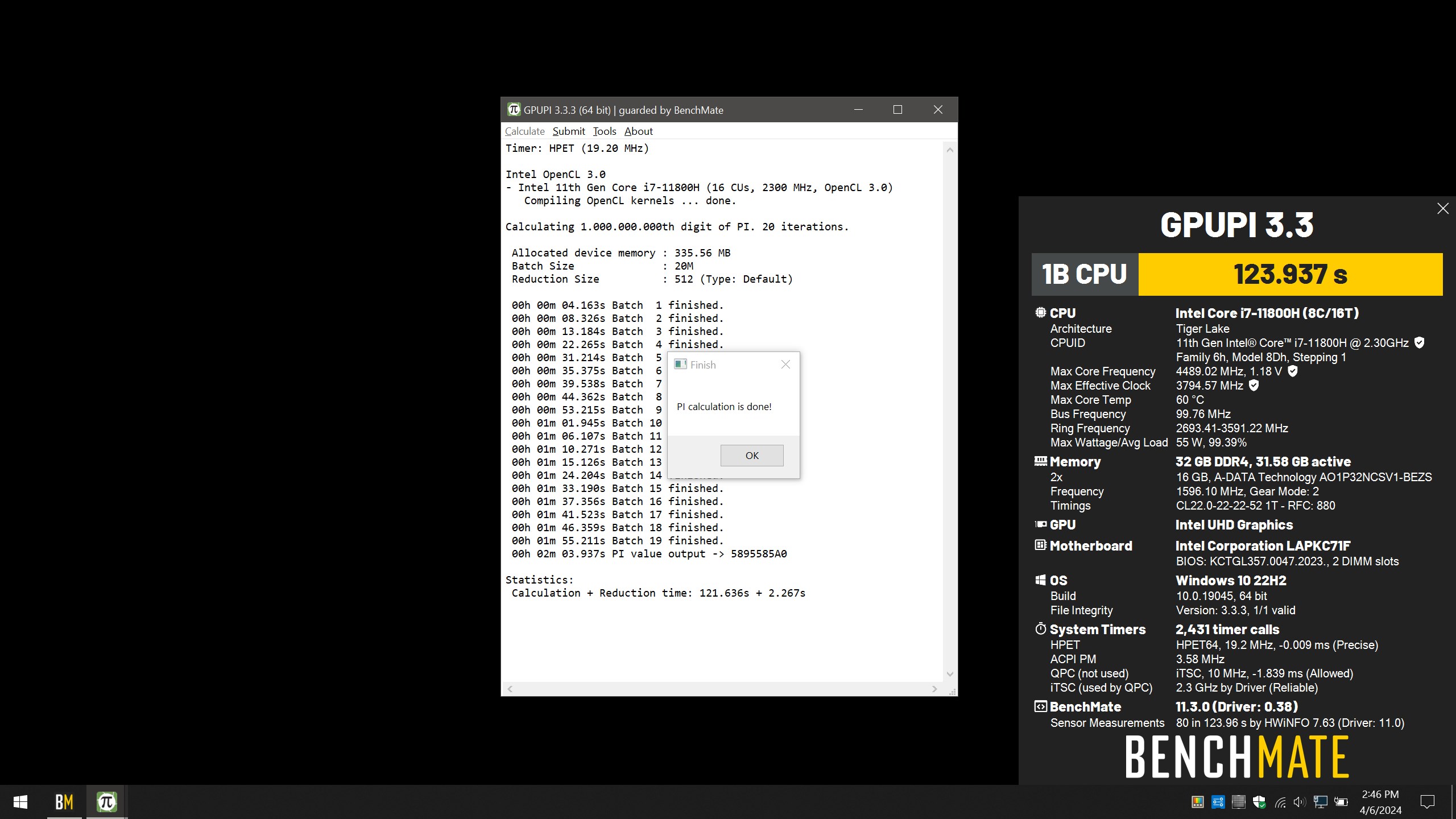Click the Intel UHD Graphics text
The height and width of the screenshot is (819, 1456).
(x=1234, y=525)
